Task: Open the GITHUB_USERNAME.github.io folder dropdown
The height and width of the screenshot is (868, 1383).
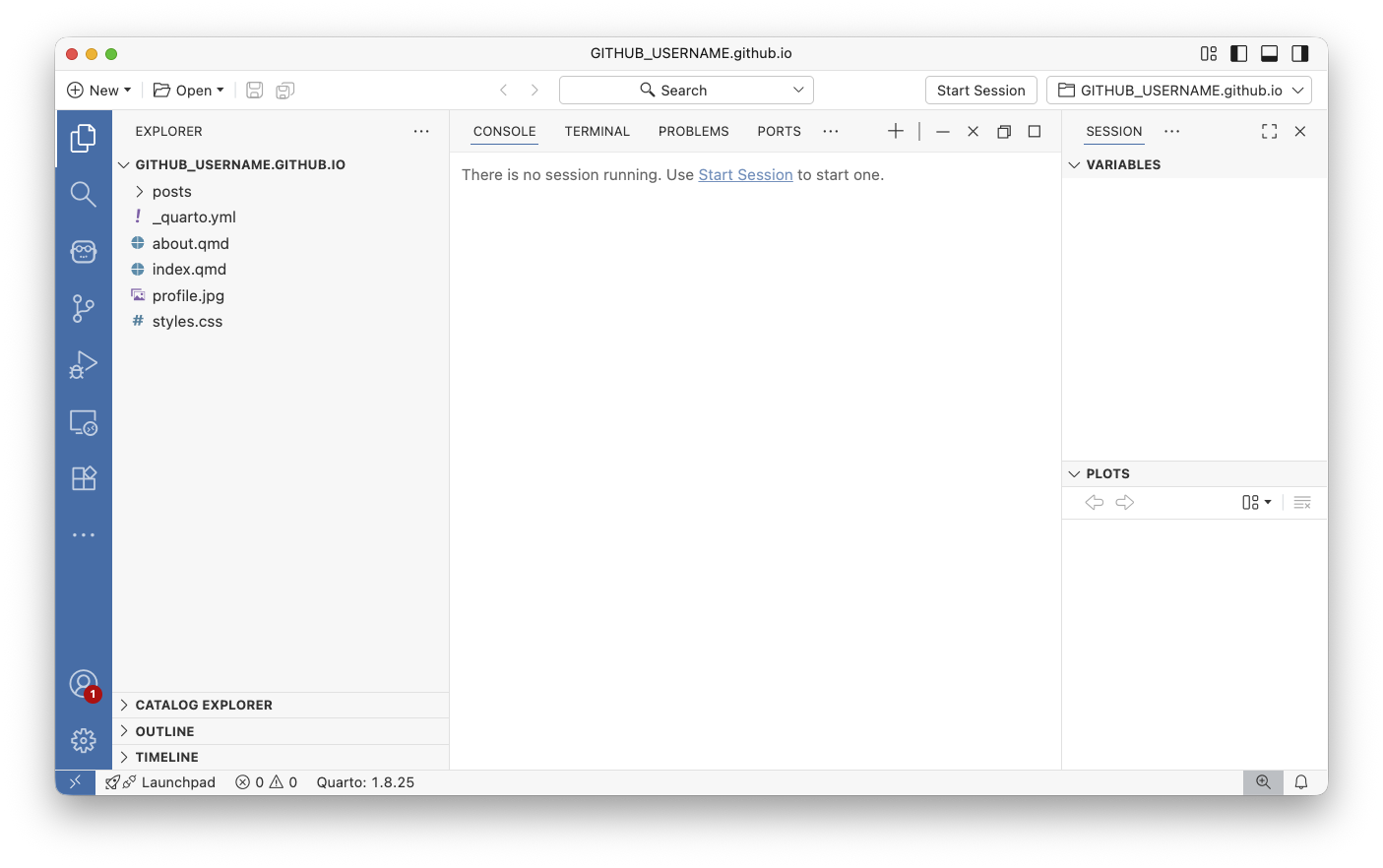Action: click(1179, 91)
